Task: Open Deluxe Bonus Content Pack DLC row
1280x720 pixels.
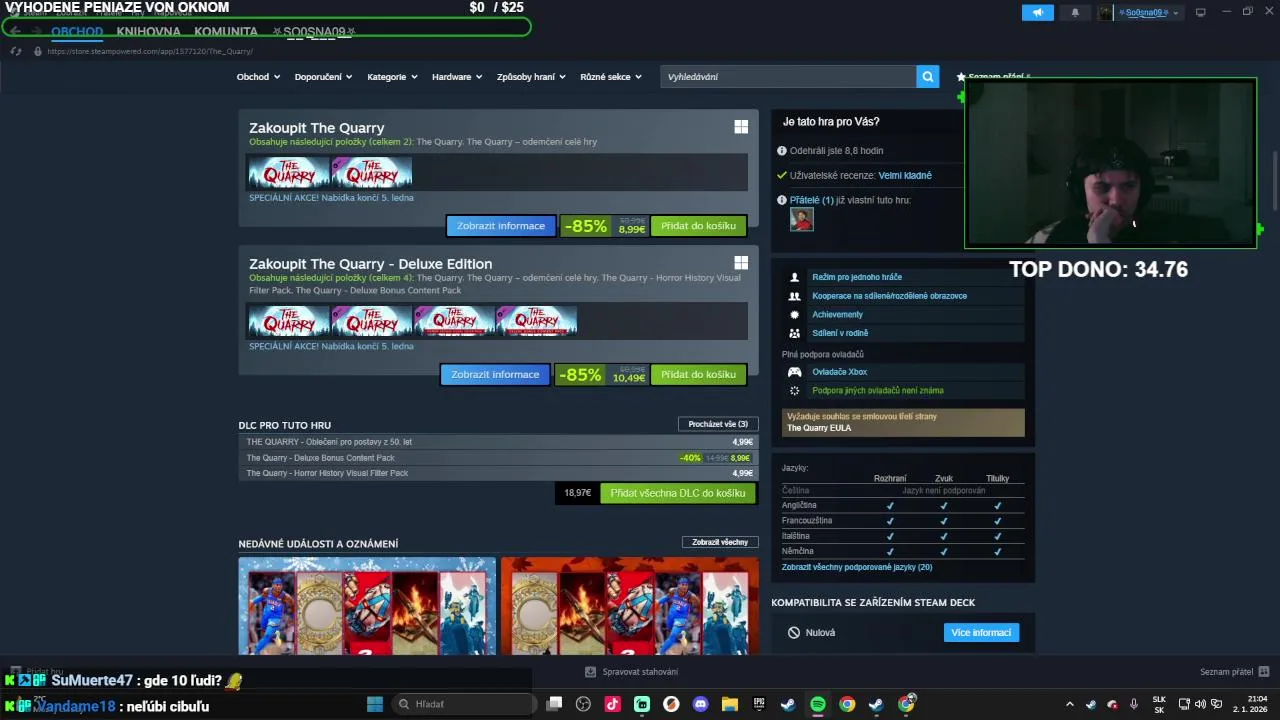Action: (x=498, y=458)
